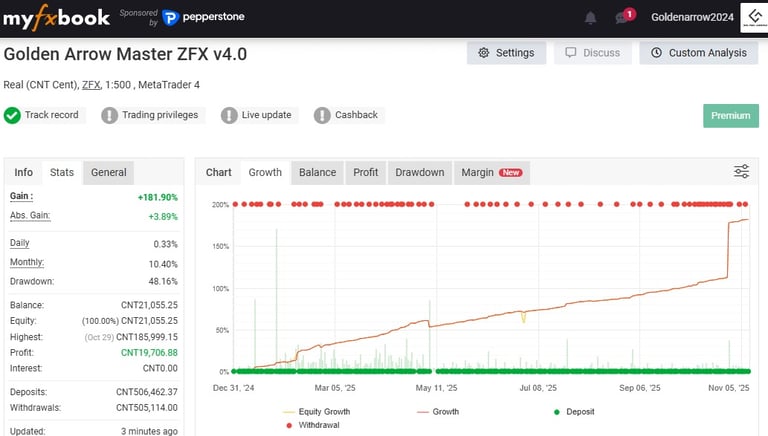Click the '3 minutes ago' updated value
Image resolution: width=768 pixels, height=436 pixels.
(149, 431)
